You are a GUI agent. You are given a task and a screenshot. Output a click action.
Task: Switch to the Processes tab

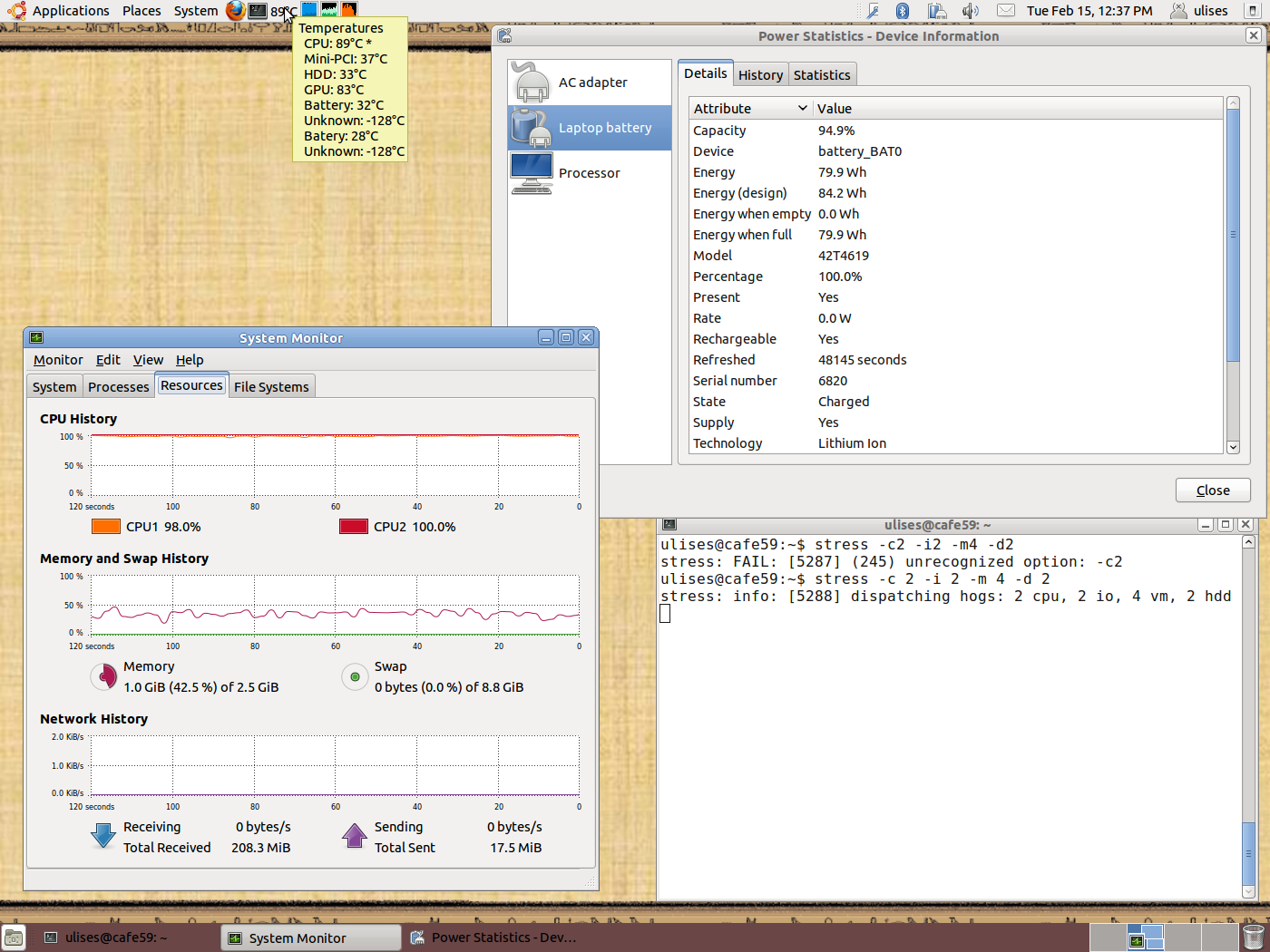(118, 387)
